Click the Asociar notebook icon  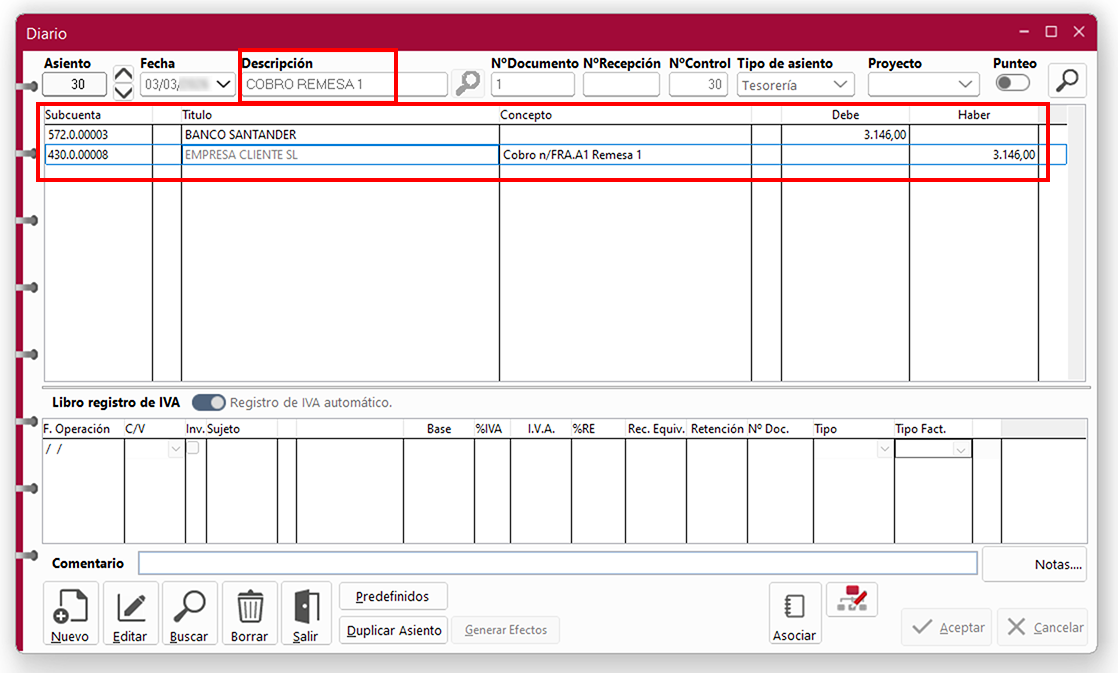pos(794,612)
